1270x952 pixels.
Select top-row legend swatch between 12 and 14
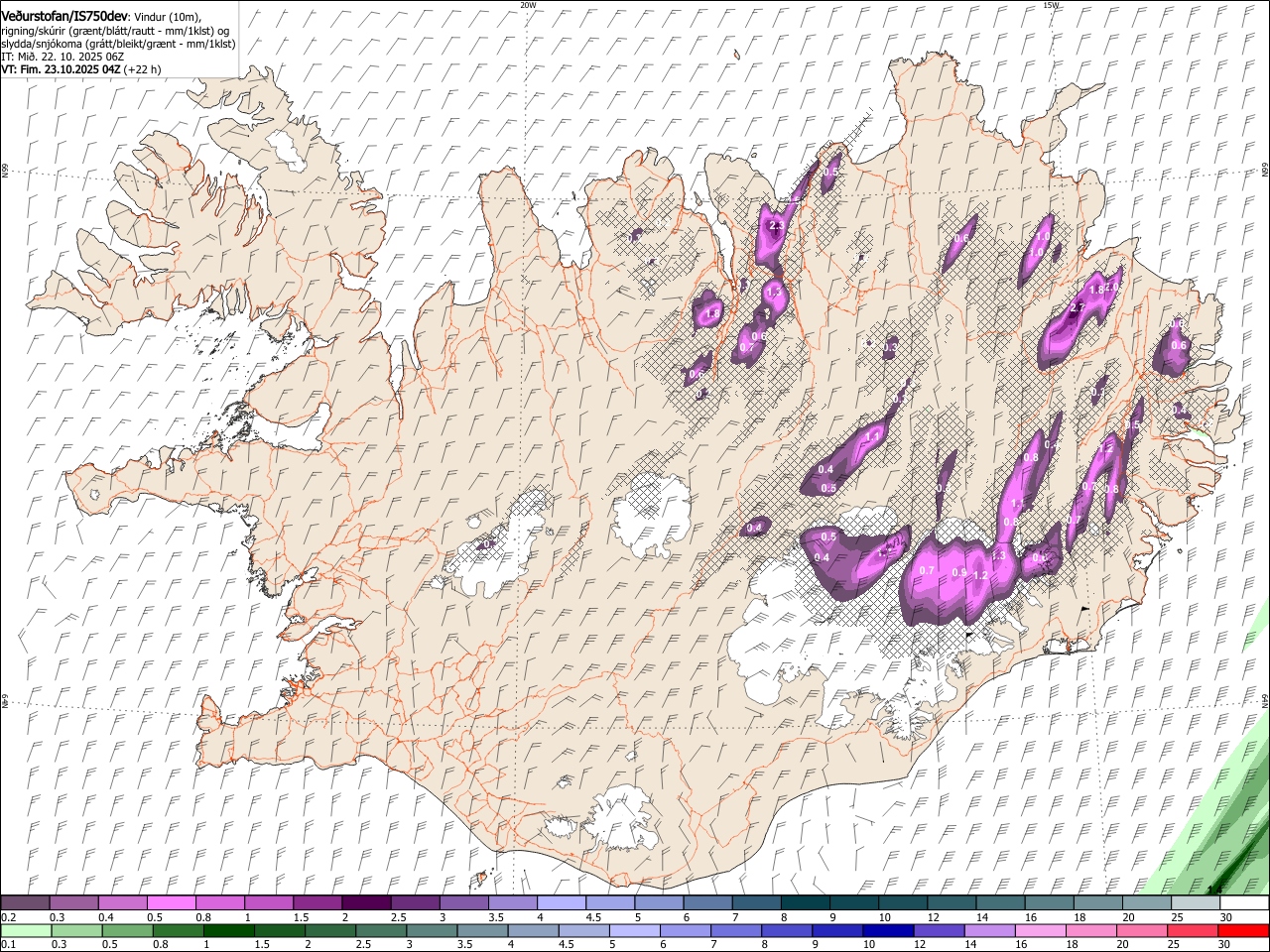pyautogui.click(x=952, y=903)
